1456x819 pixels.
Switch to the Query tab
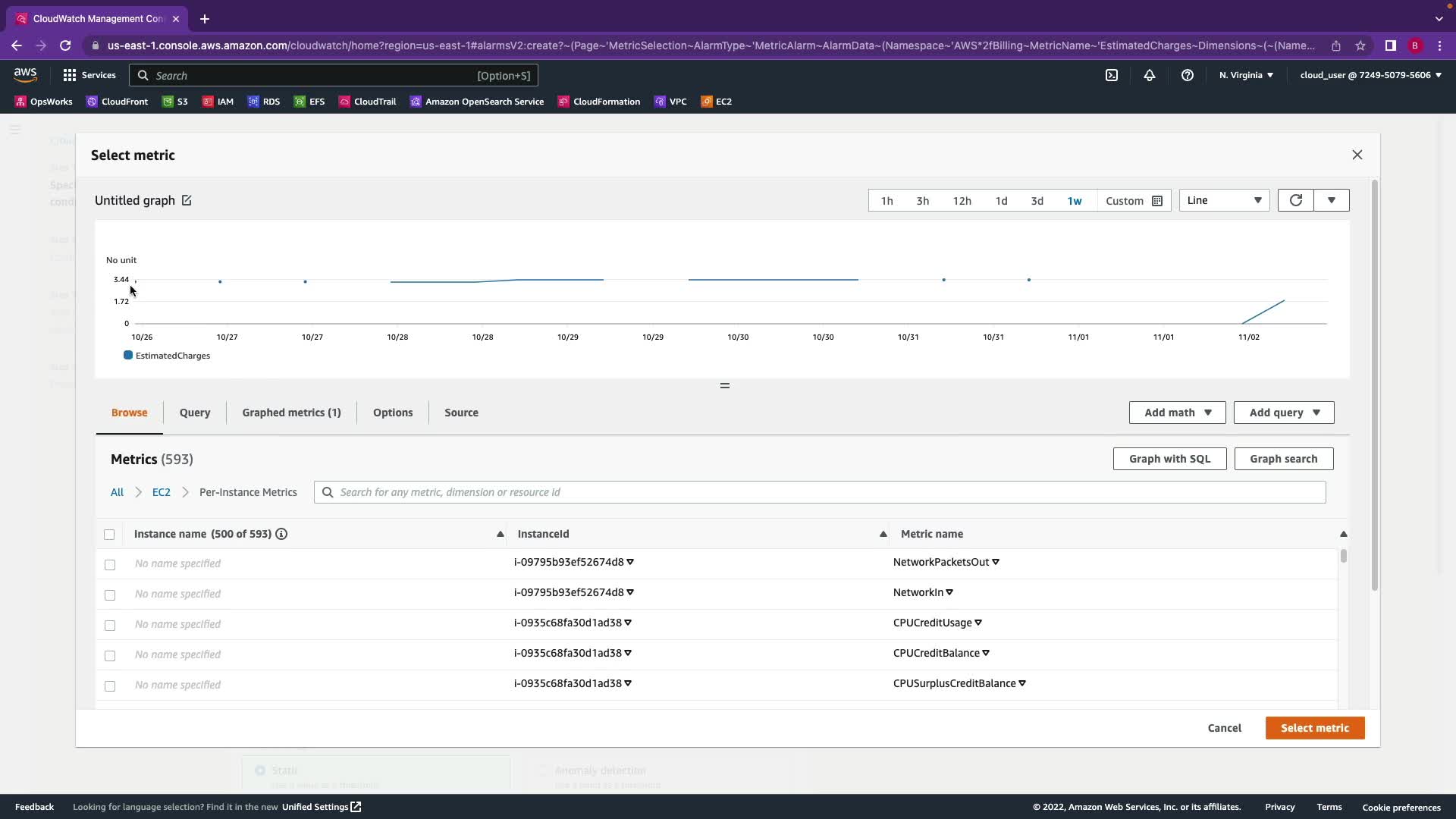195,413
